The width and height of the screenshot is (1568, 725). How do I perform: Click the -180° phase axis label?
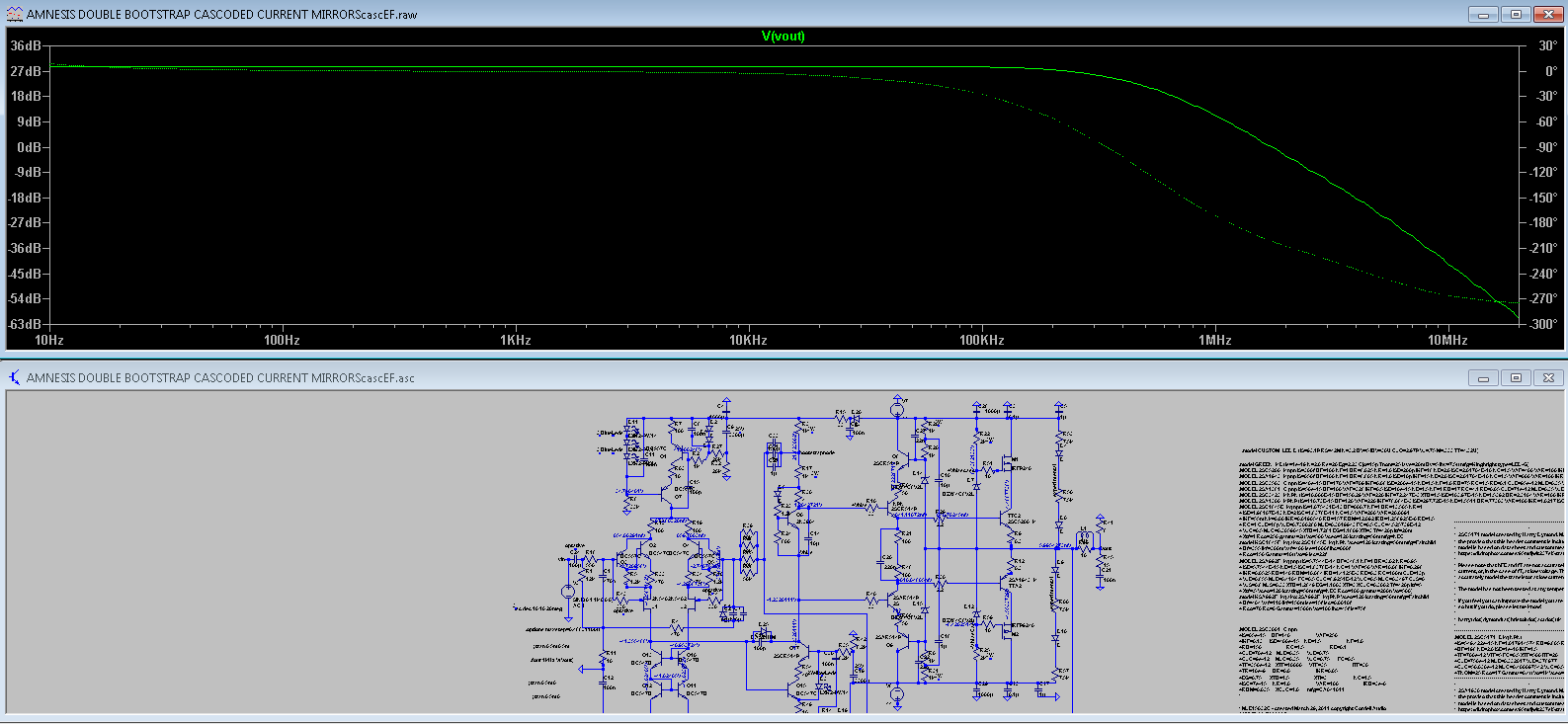[1543, 223]
